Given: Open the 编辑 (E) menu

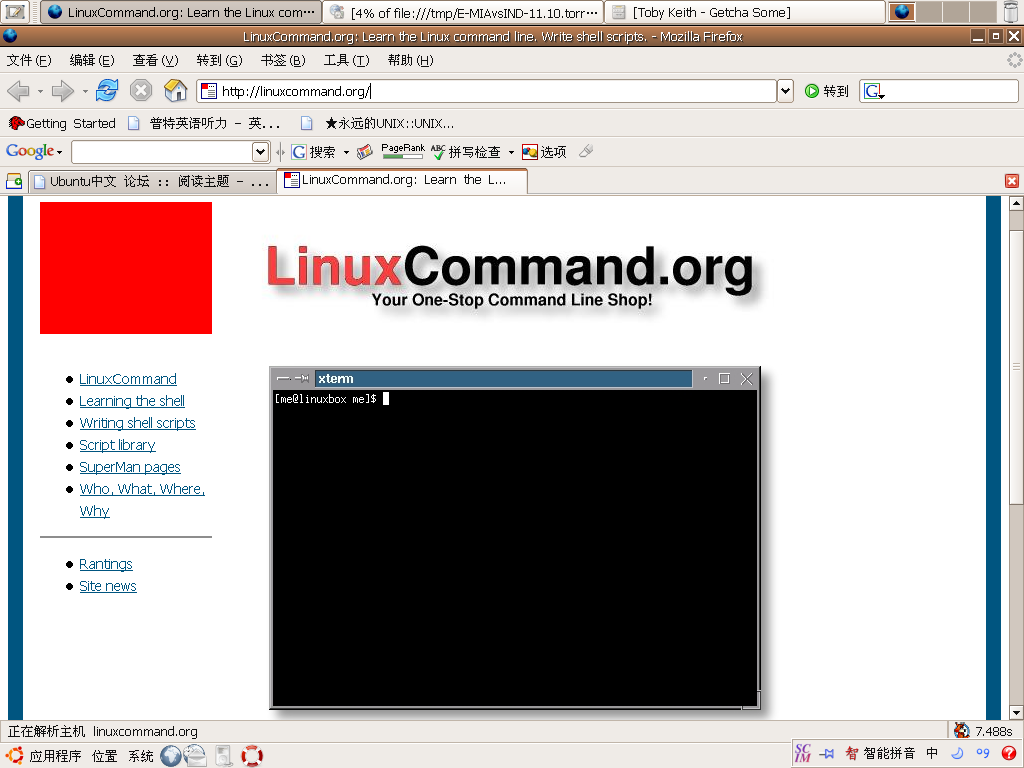Looking at the screenshot, I should point(92,60).
